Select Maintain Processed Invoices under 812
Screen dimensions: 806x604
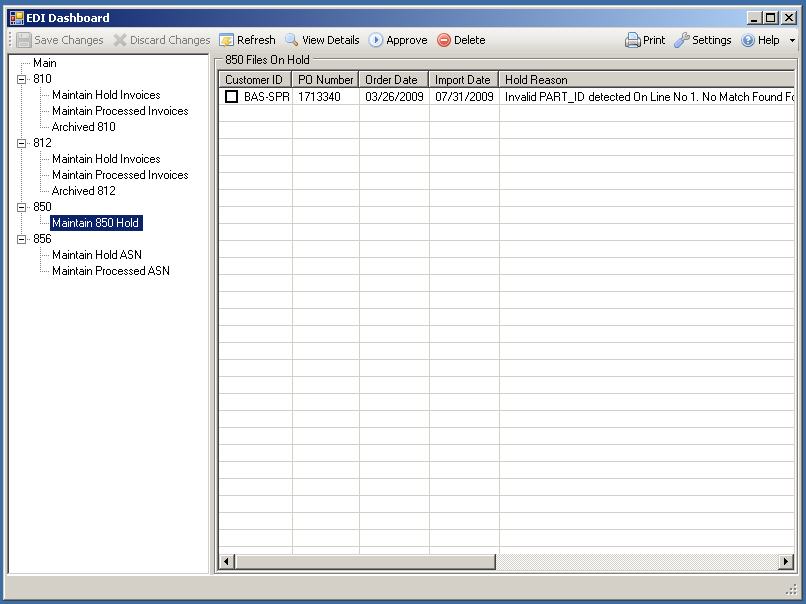point(120,175)
